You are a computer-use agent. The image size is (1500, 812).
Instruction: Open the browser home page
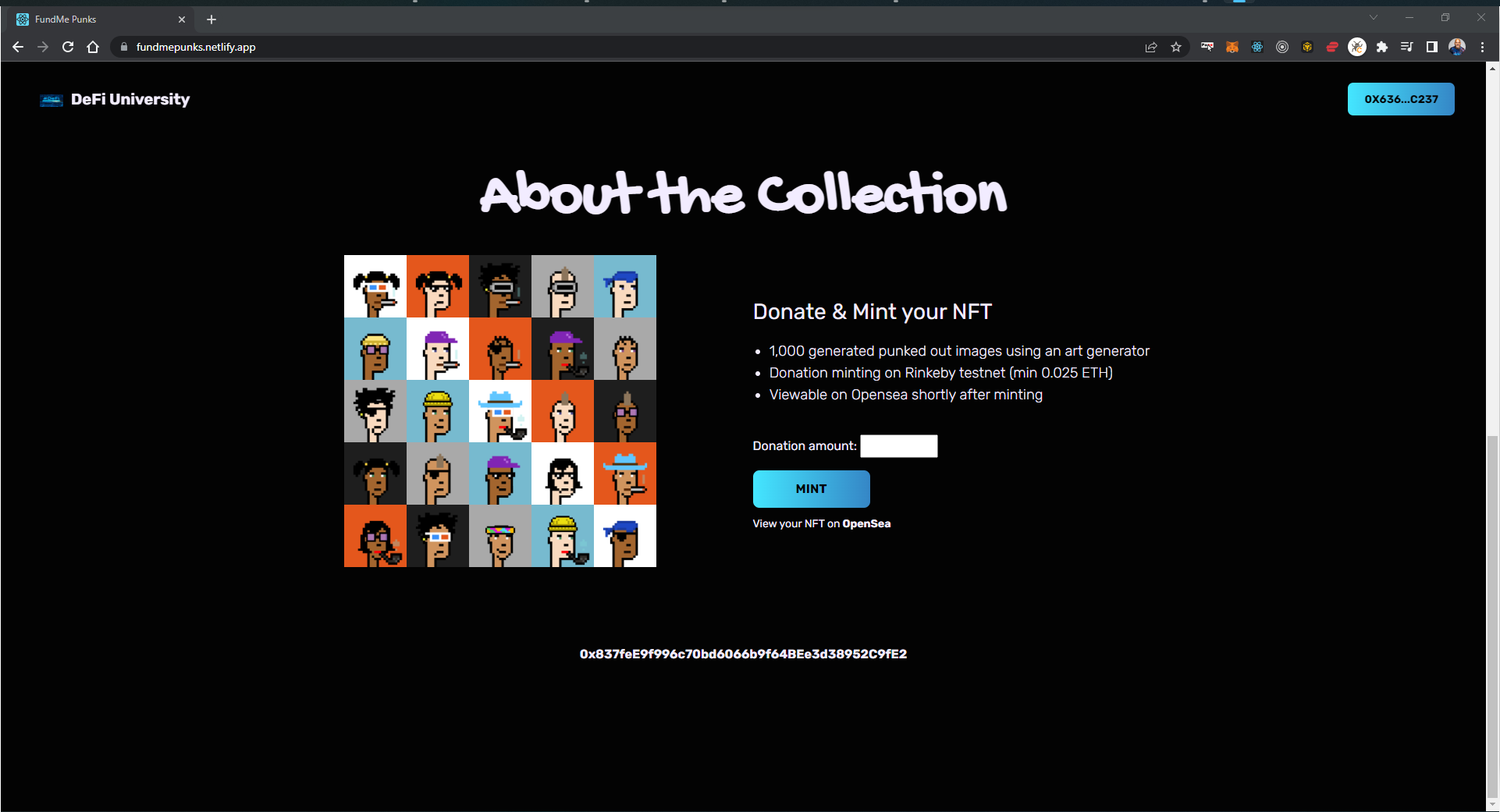[x=93, y=47]
